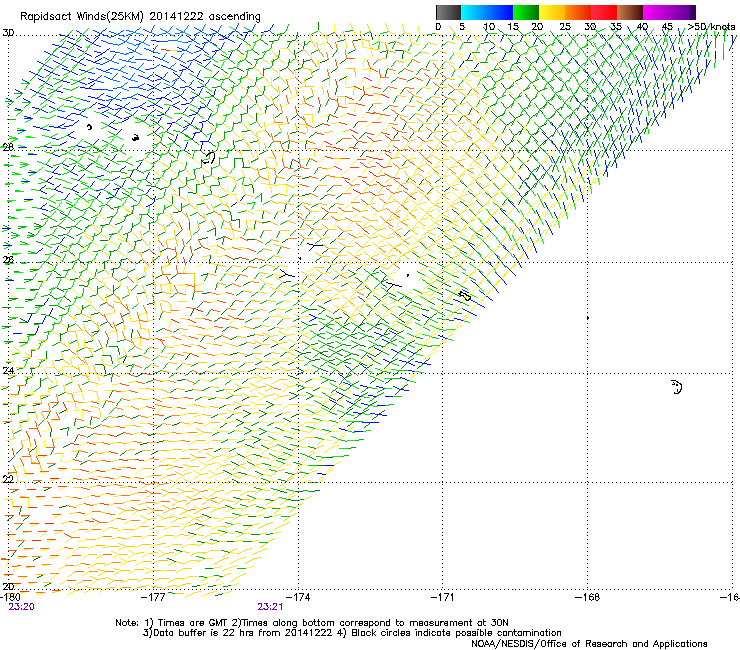Click the 'Rapidscat Winds(25KM) 20141222 ascending' title
The image size is (740, 650).
click(140, 17)
